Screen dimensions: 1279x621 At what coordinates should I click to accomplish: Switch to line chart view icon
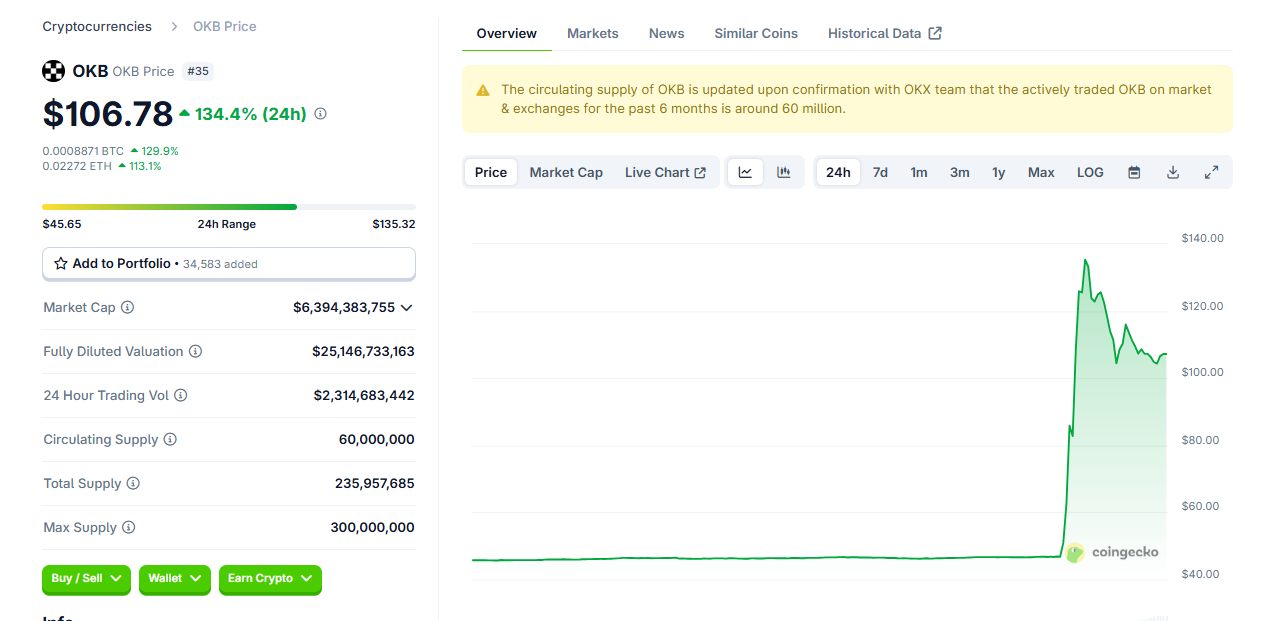[745, 172]
